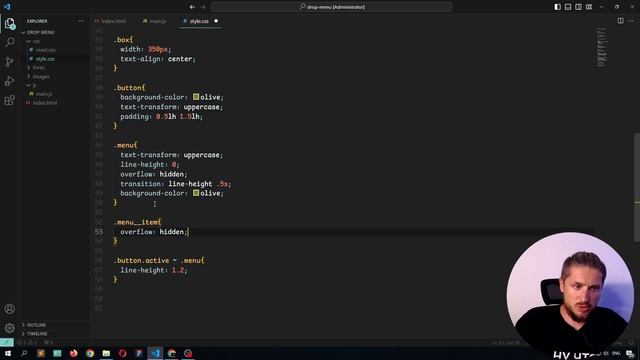Select the style.css editor tab
The image size is (640, 360).
(x=199, y=21)
